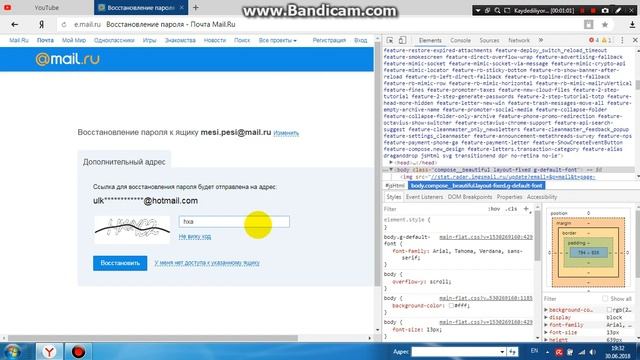This screenshot has height=360, width=640.
Task: Click the Изменить link
Action: [x=286, y=133]
